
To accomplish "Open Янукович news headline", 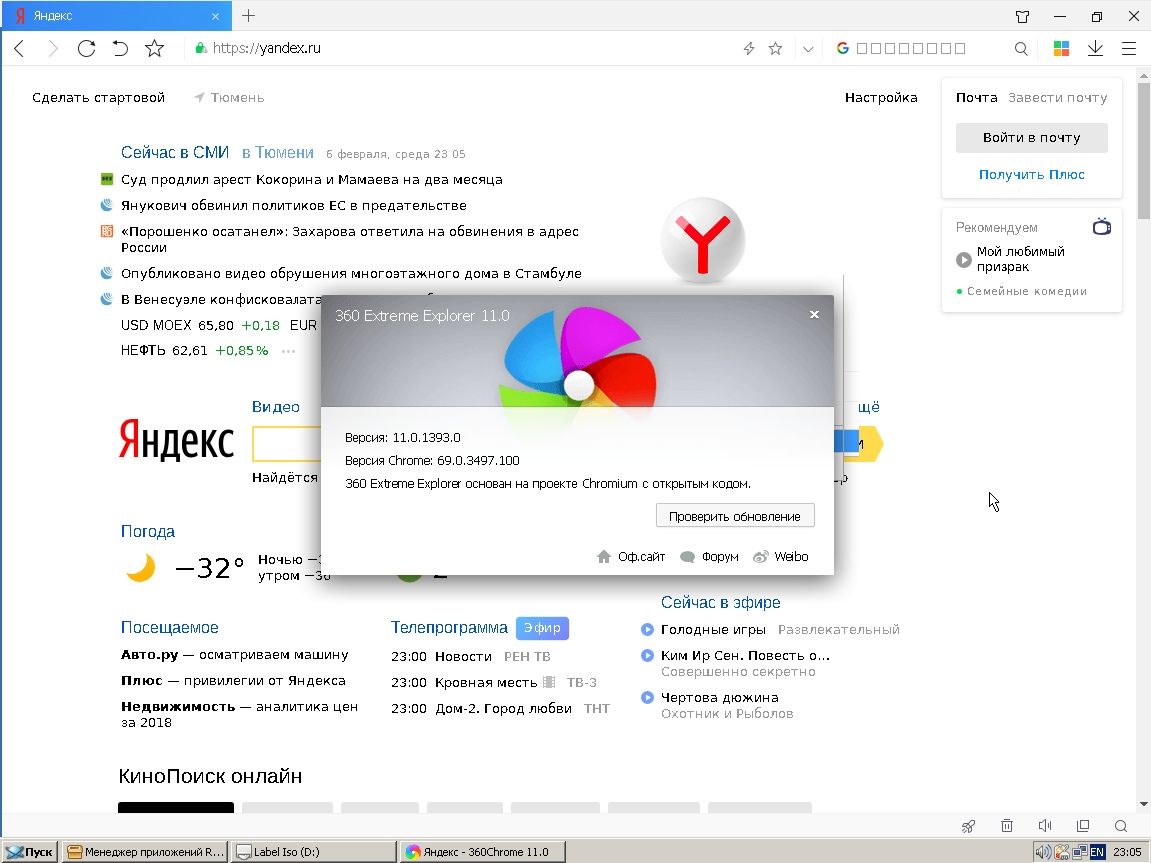I will pyautogui.click(x=294, y=205).
